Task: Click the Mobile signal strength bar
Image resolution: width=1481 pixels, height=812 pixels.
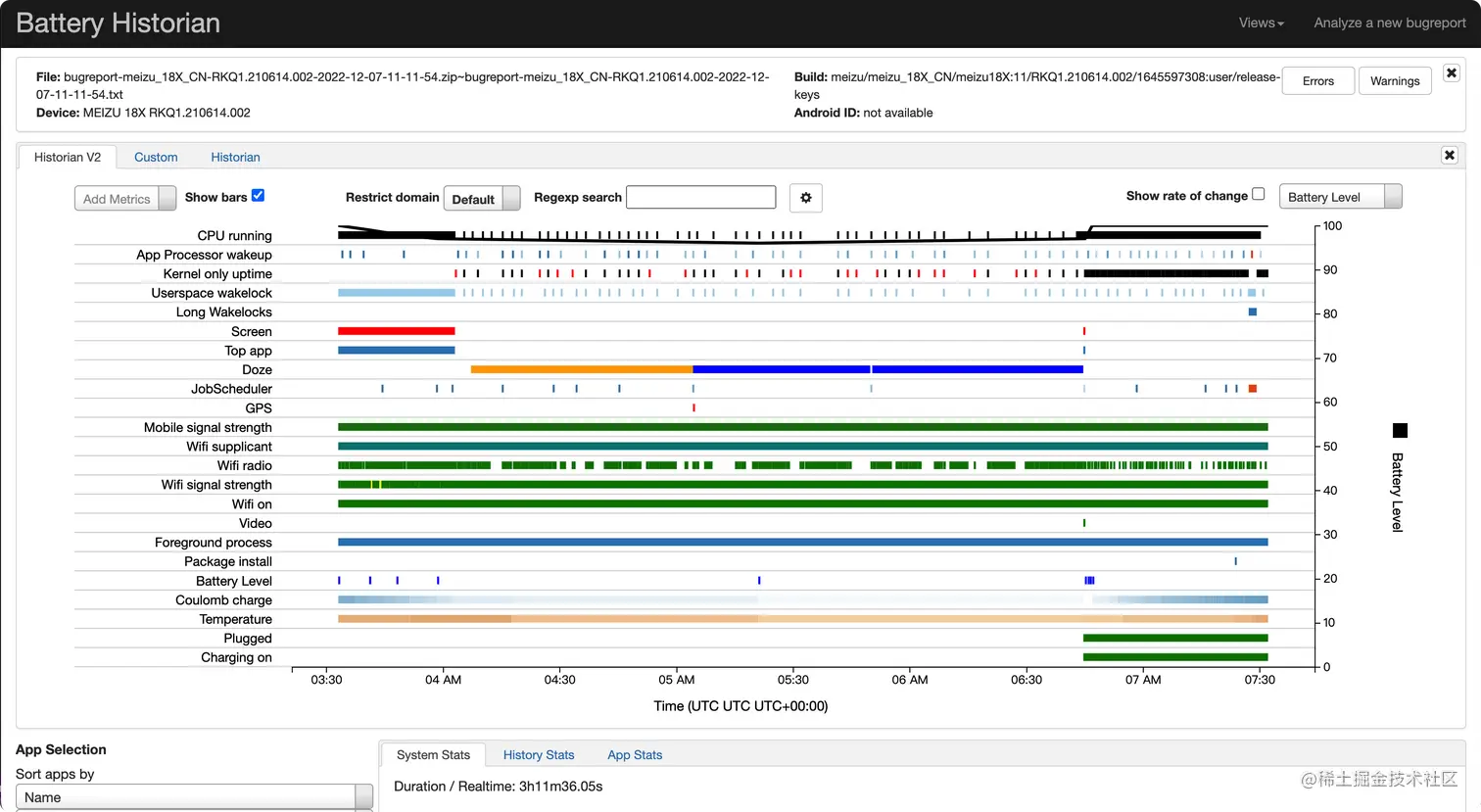Action: click(x=803, y=427)
